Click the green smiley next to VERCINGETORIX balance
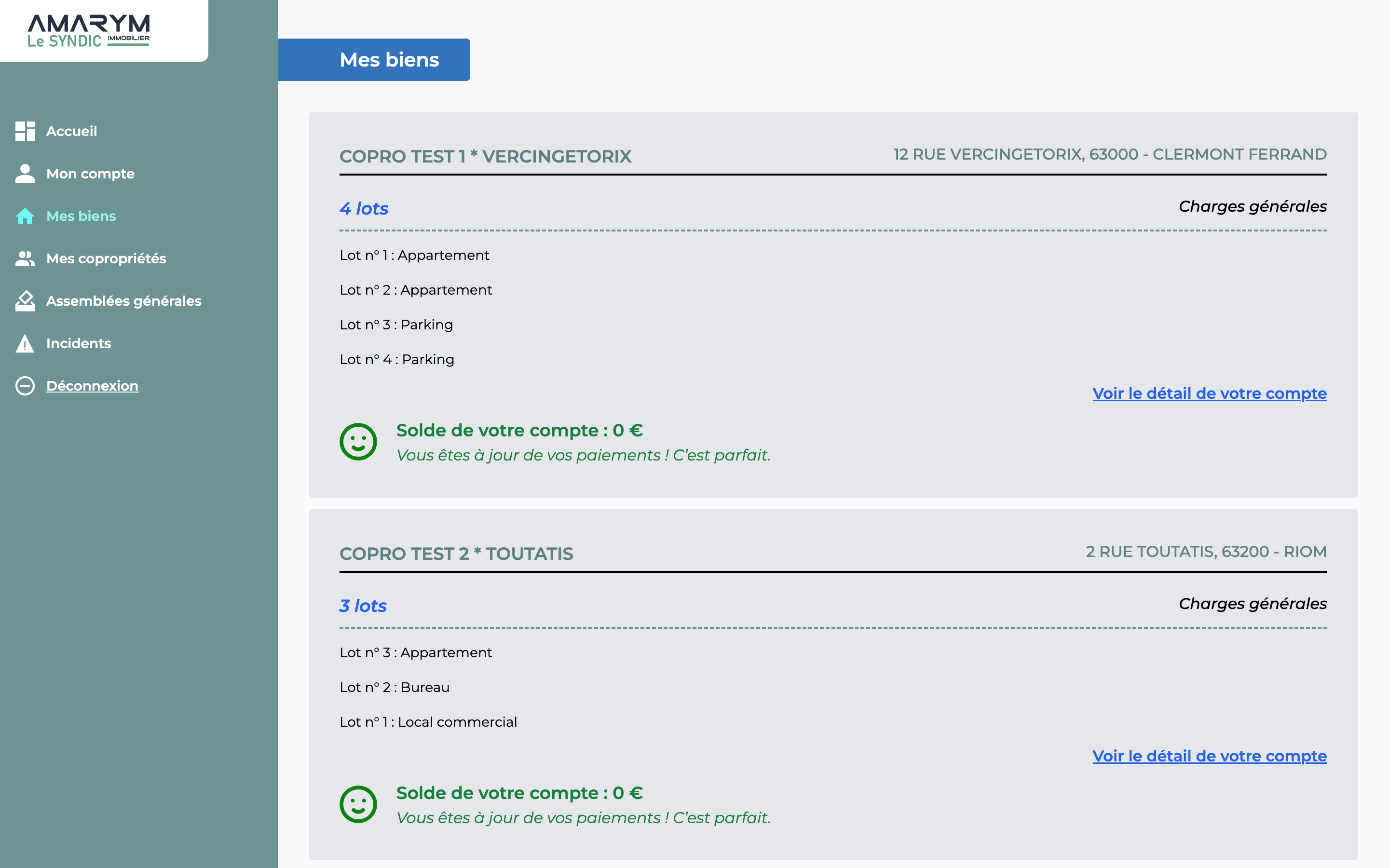Screen dimensions: 1389x868 point(359,441)
